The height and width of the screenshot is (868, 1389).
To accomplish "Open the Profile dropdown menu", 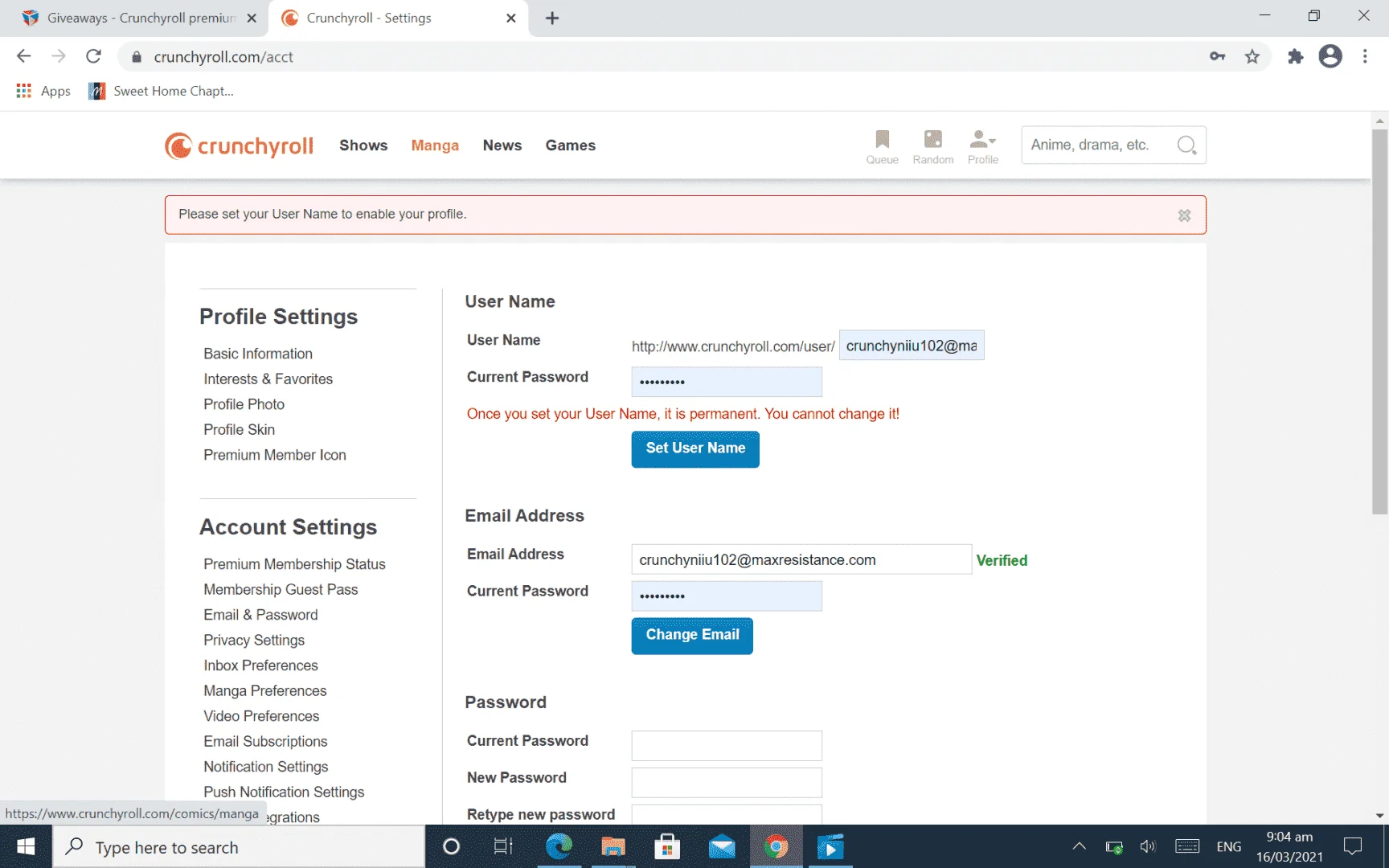I will (x=982, y=146).
